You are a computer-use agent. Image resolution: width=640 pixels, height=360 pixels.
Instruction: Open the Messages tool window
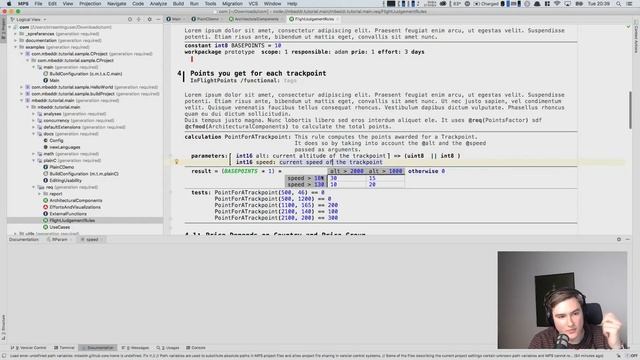pos(136,348)
